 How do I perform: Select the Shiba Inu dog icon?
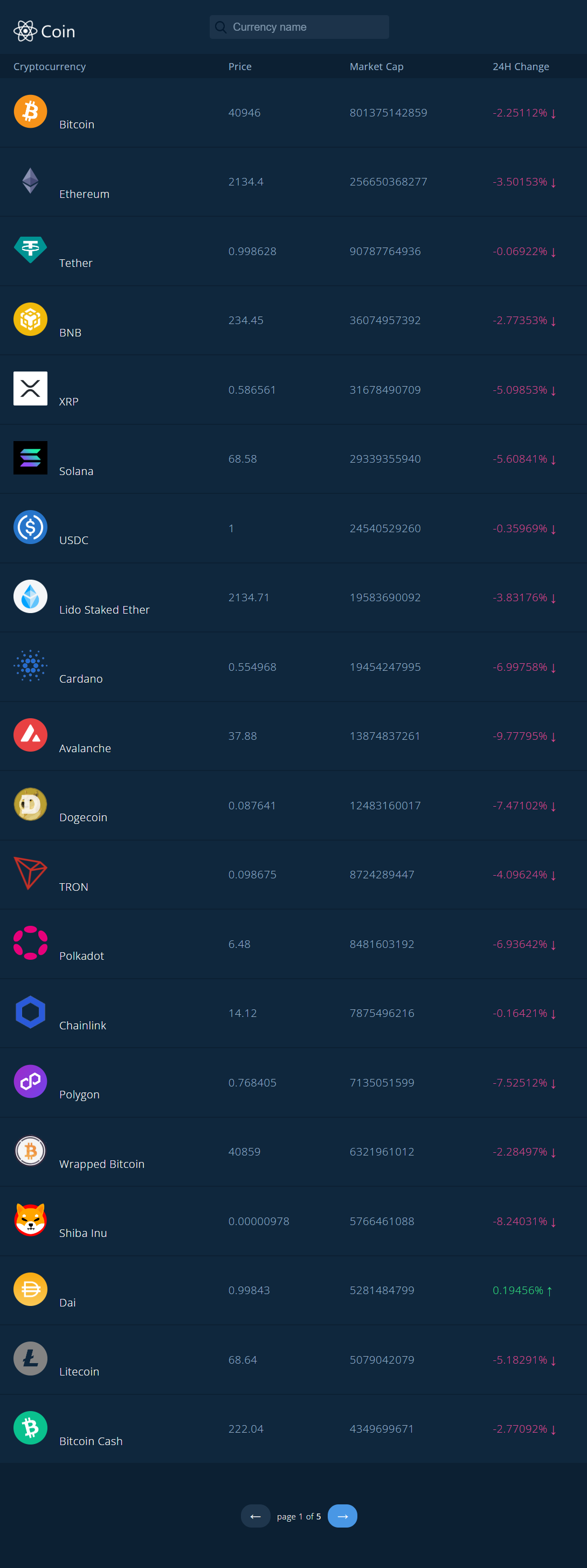[x=30, y=1220]
